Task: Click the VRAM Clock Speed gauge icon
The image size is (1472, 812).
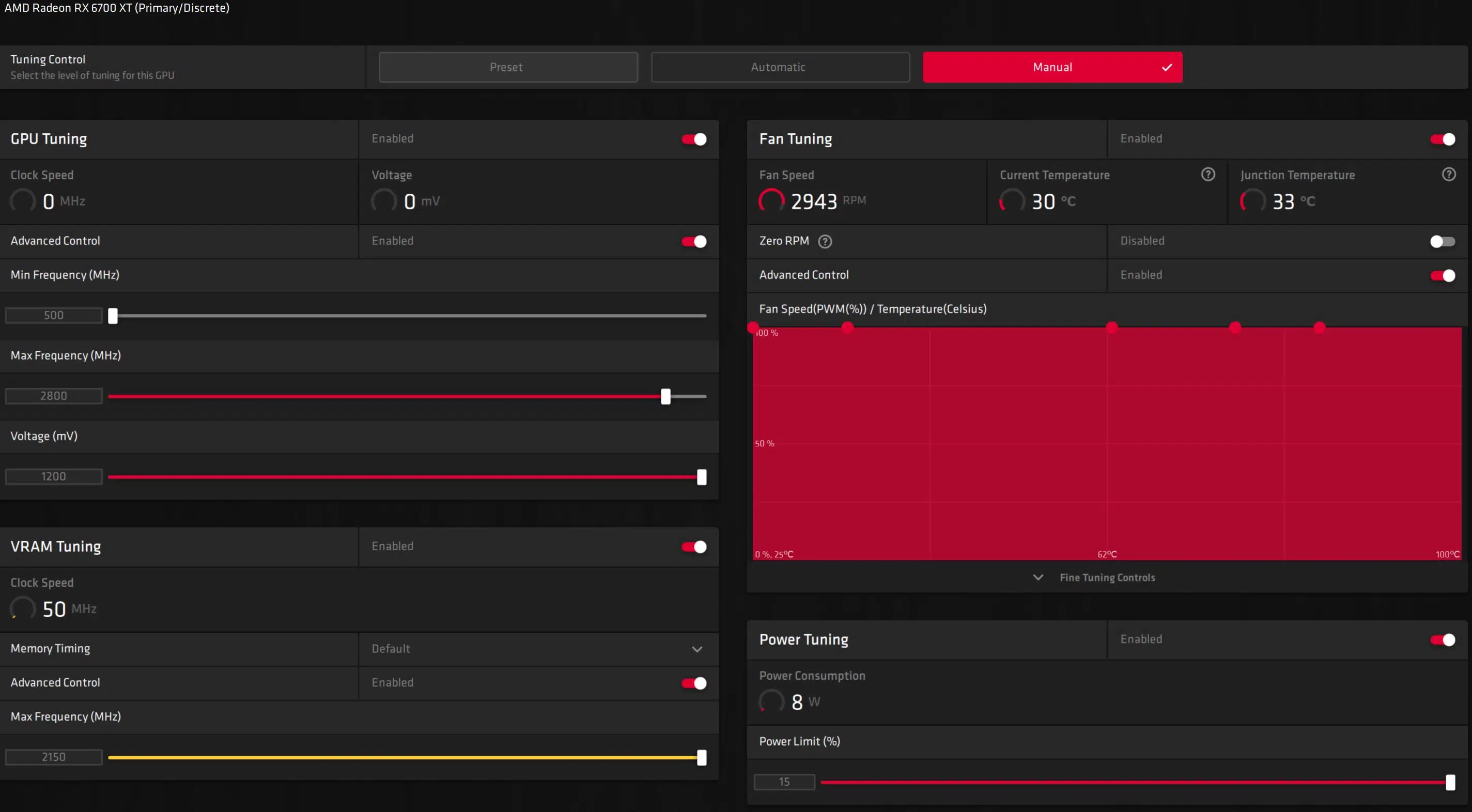Action: tap(23, 608)
